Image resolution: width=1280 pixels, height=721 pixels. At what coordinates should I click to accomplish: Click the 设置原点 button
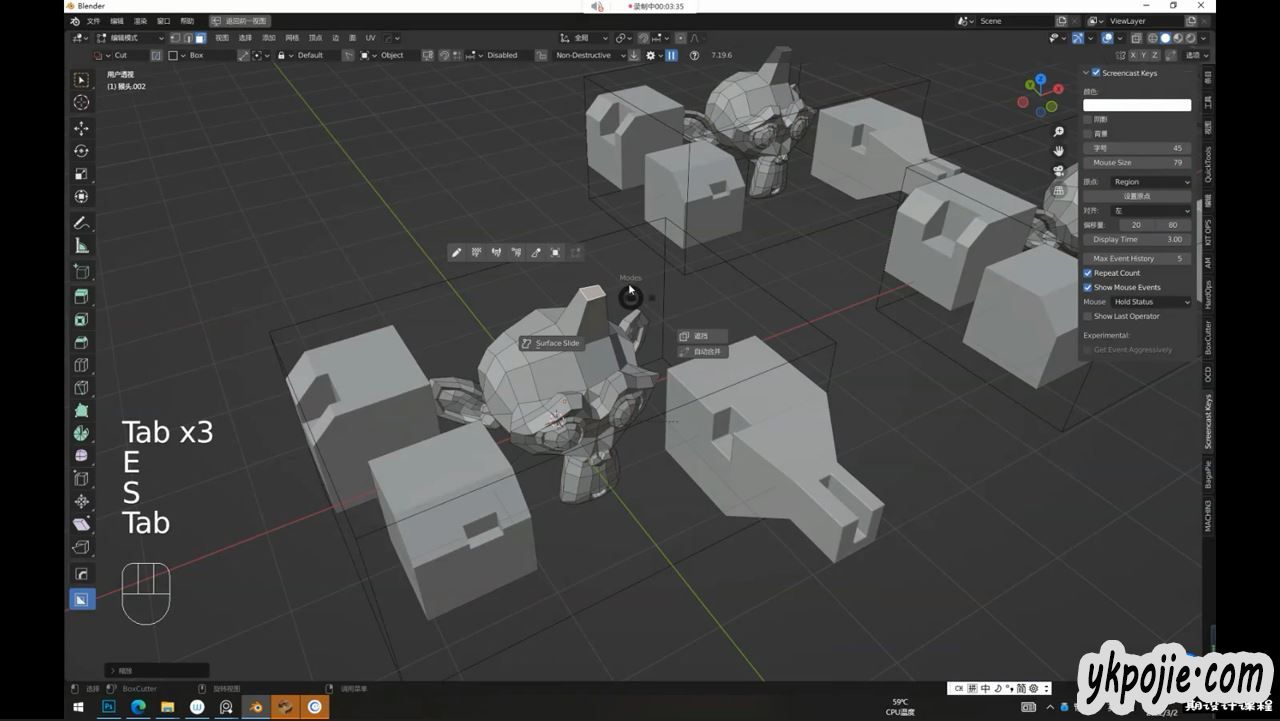coord(1137,196)
